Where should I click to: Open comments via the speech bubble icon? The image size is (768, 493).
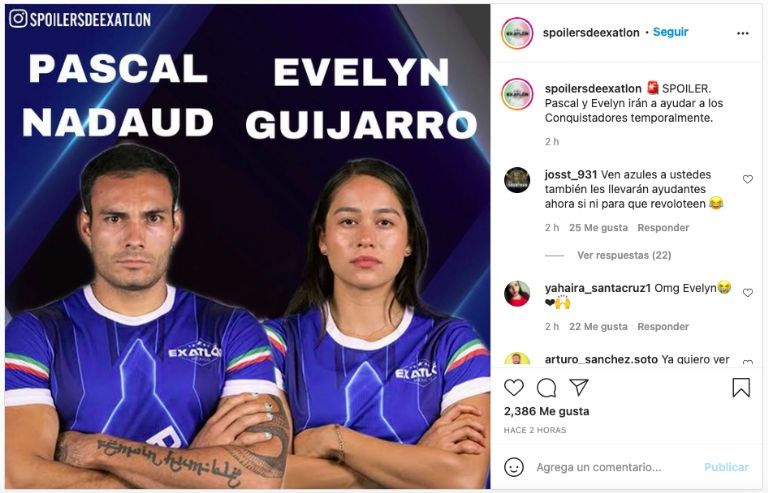pyautogui.click(x=546, y=388)
